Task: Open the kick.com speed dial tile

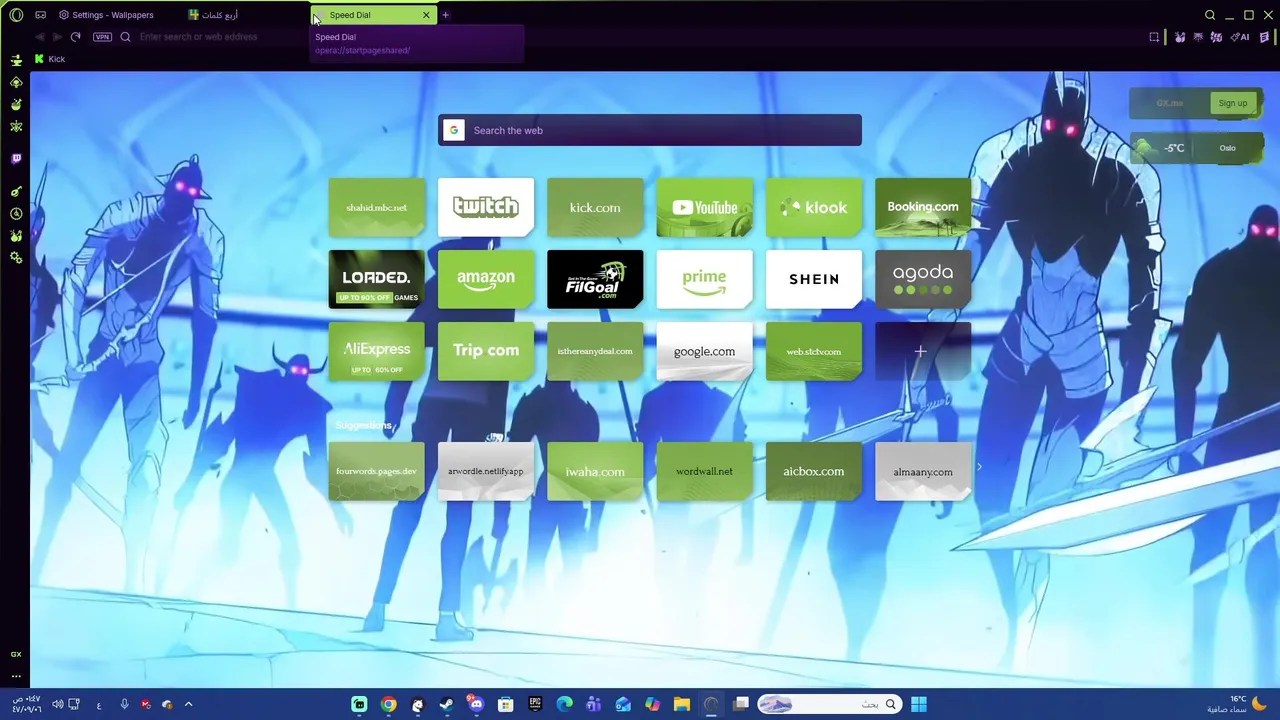Action: point(595,208)
